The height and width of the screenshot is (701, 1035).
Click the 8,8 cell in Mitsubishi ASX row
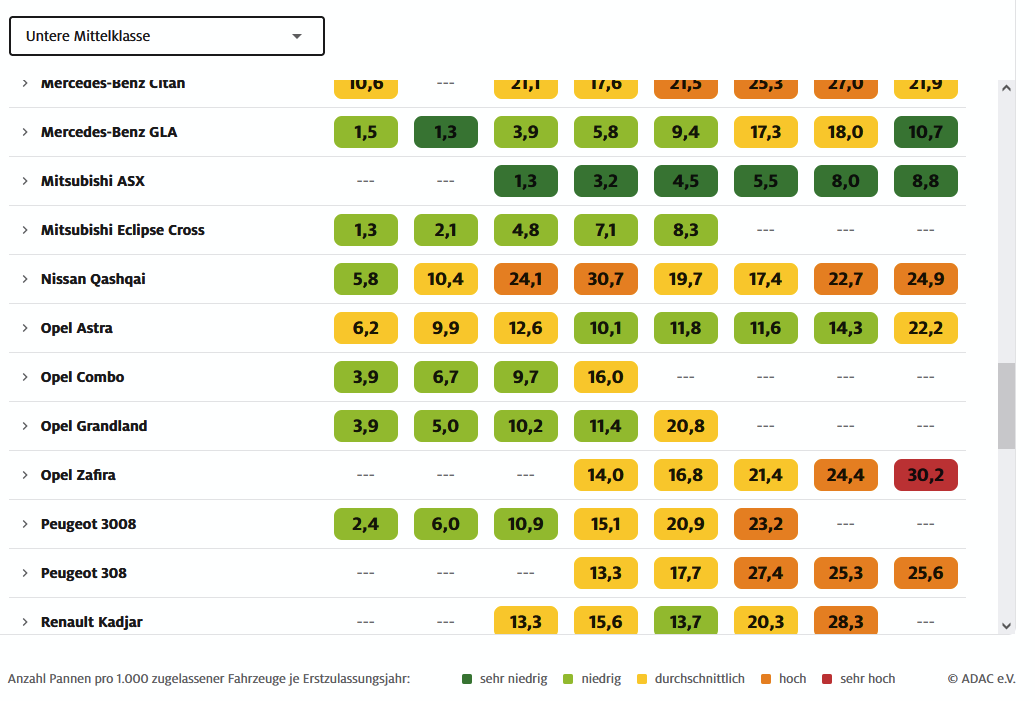[925, 181]
